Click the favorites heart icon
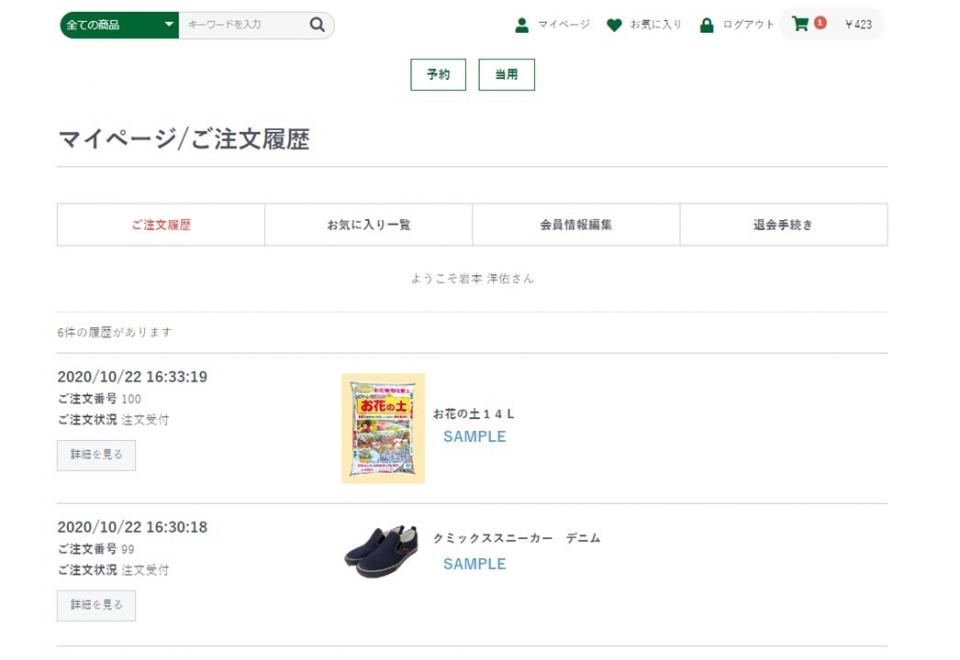 [614, 25]
